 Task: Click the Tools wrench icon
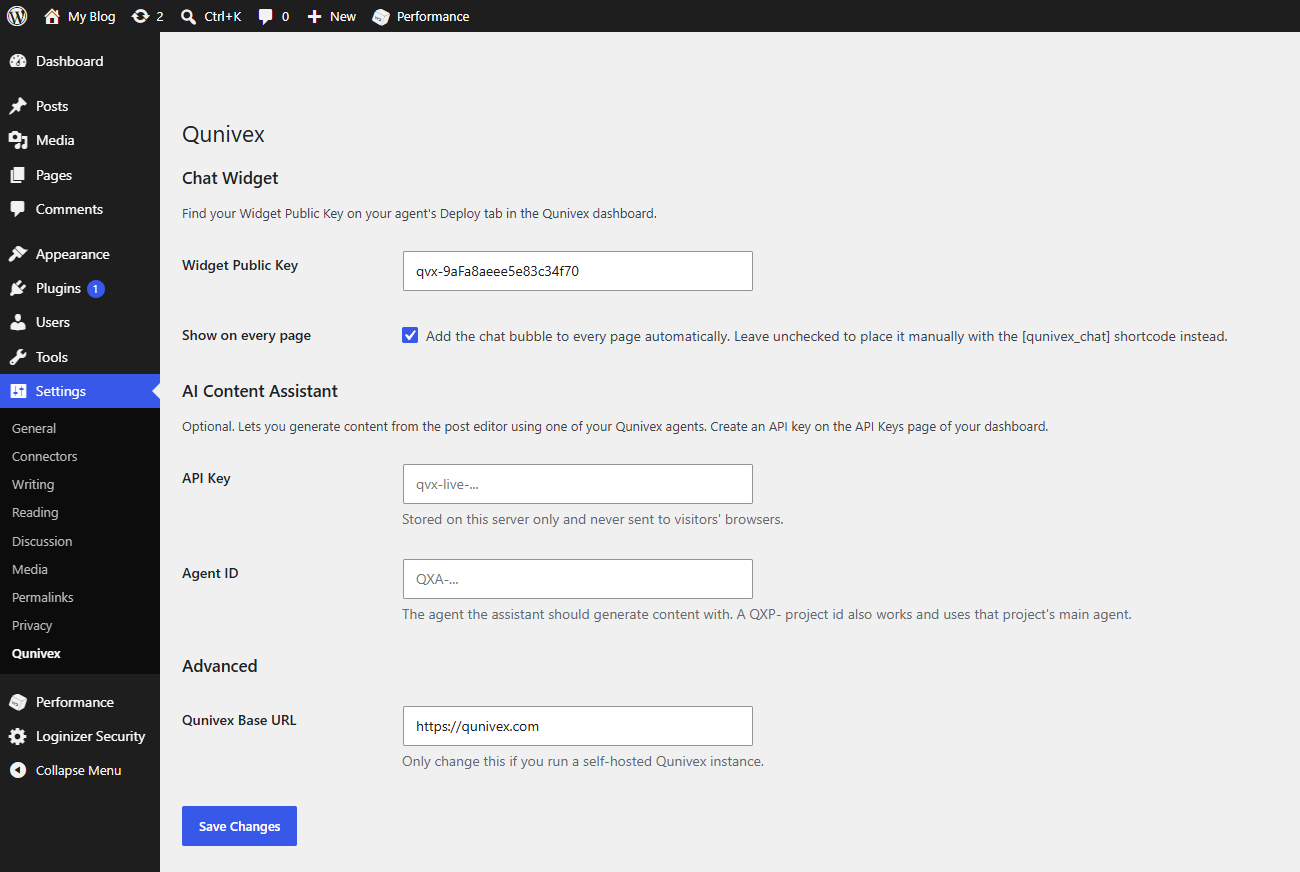[x=18, y=357]
